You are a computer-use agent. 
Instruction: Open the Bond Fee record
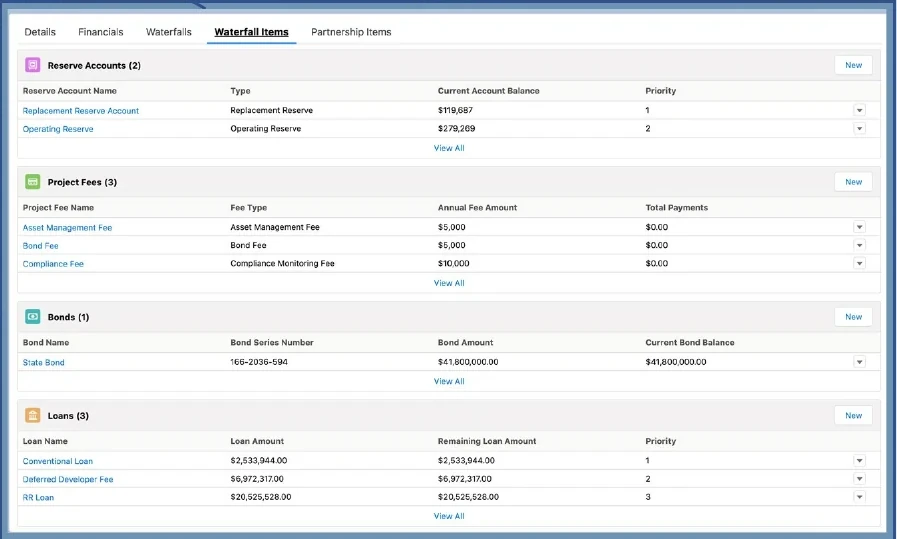coord(41,246)
